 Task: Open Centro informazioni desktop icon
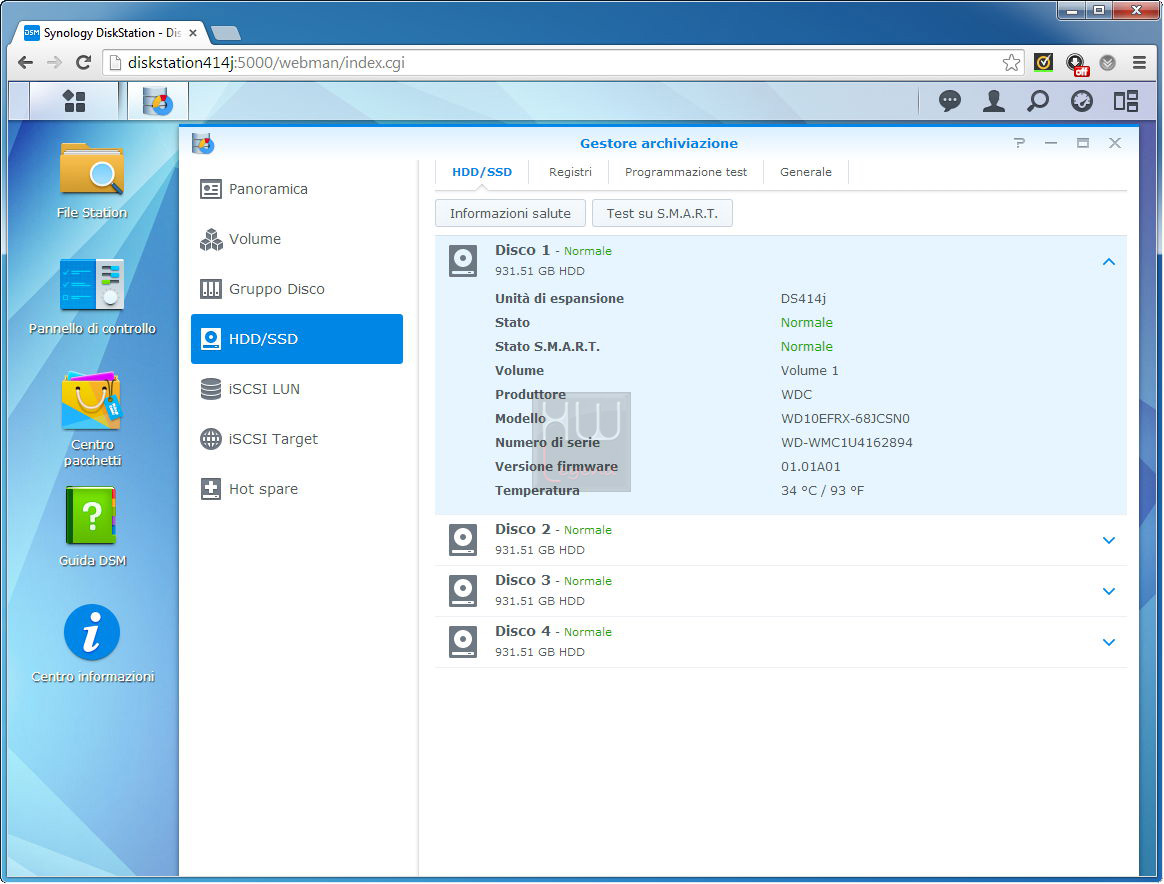[x=92, y=632]
